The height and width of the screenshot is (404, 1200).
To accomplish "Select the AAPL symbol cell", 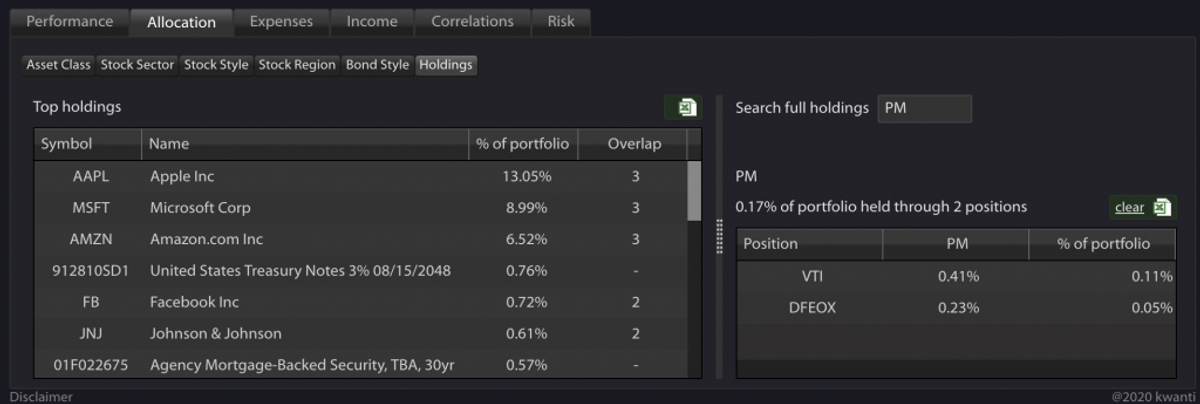I will tap(91, 176).
